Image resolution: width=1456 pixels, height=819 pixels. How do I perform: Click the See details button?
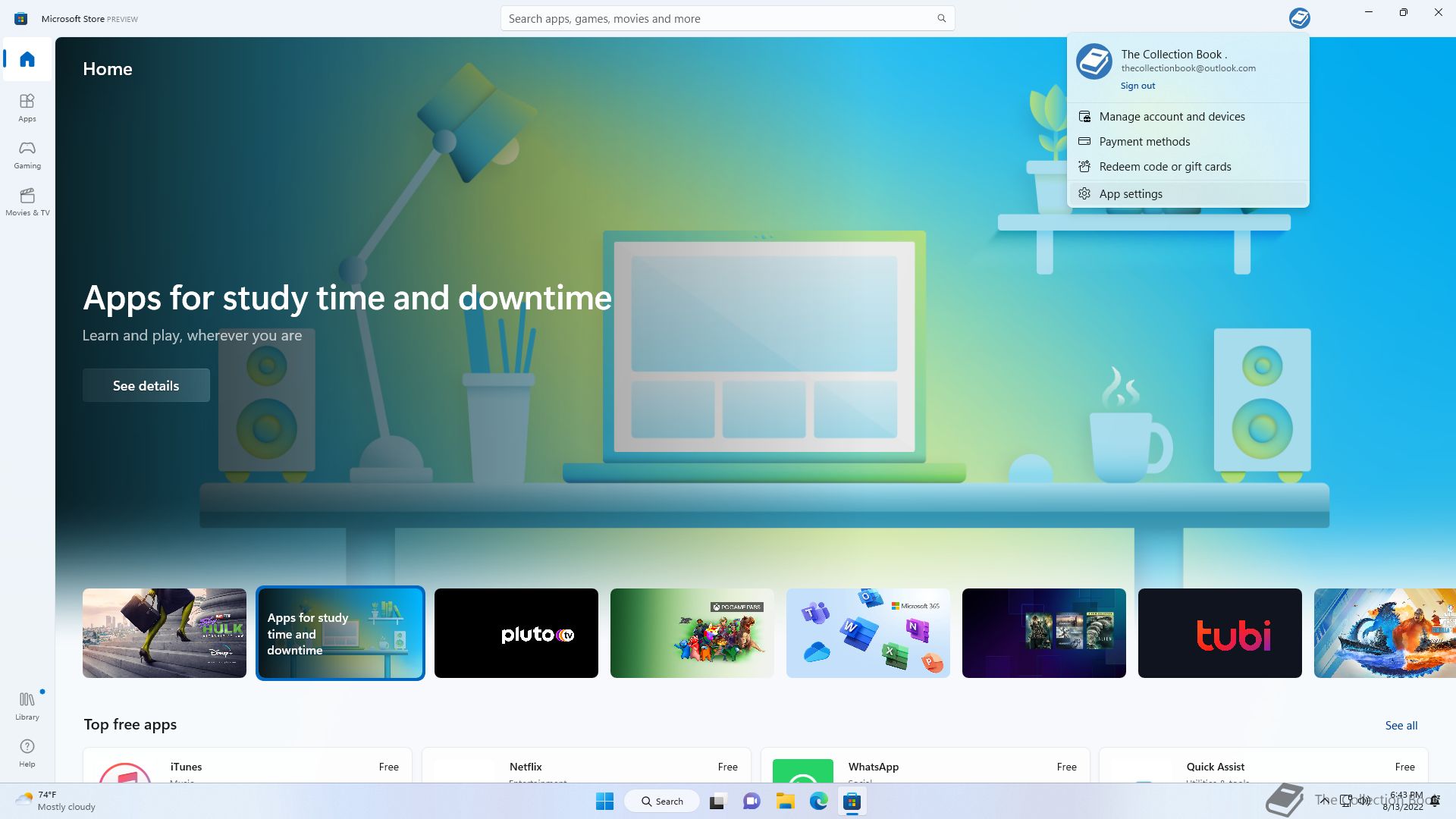146,385
